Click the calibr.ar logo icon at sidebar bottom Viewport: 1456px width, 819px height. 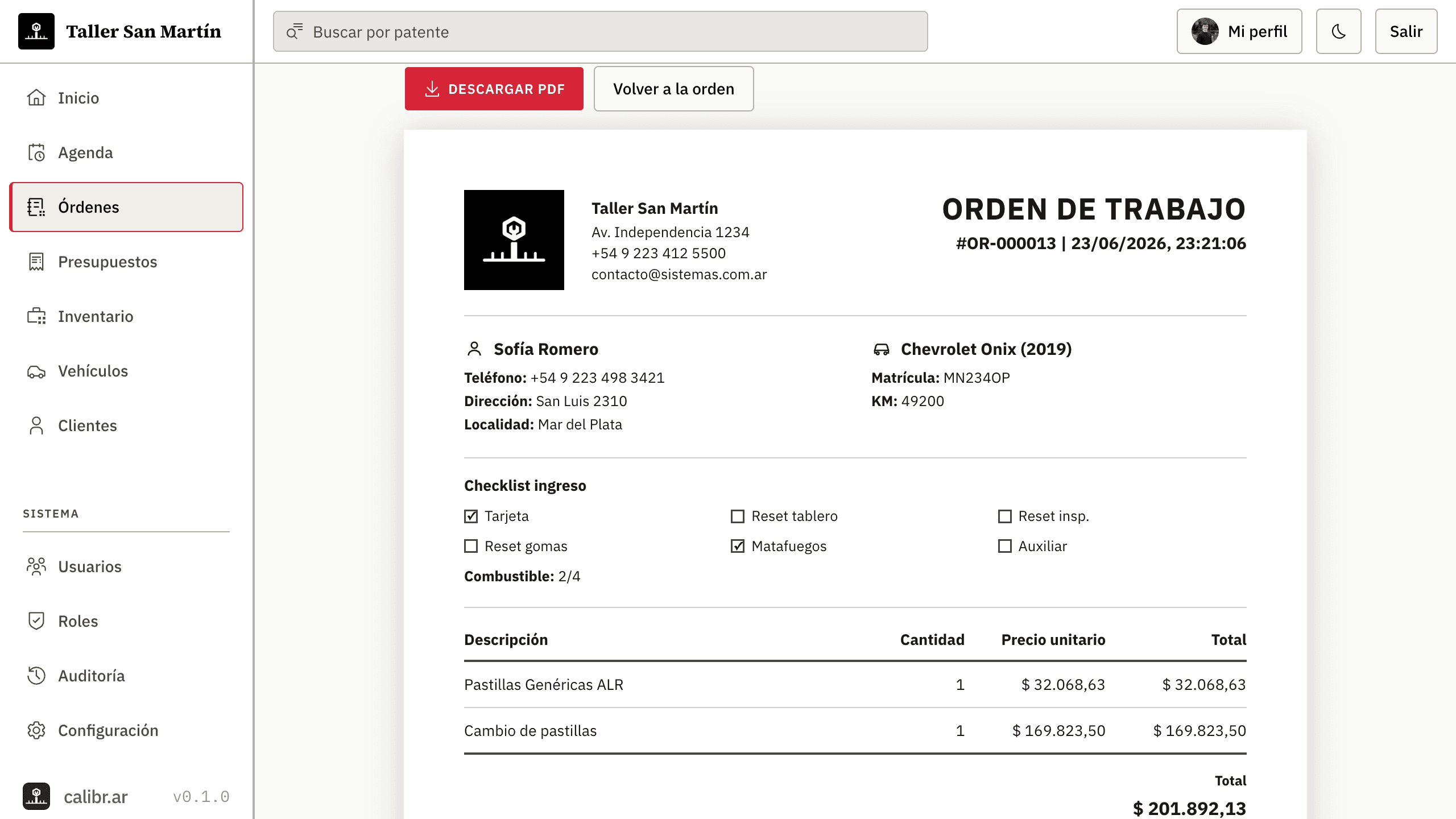tap(36, 796)
